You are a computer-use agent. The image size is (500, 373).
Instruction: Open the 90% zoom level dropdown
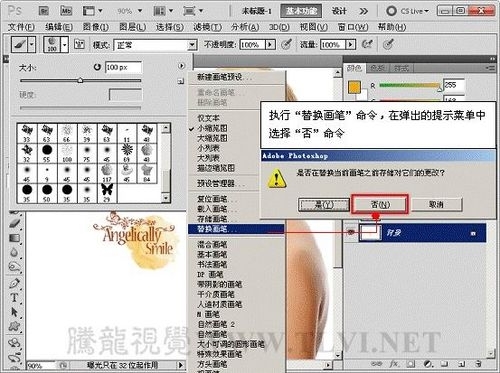130,11
